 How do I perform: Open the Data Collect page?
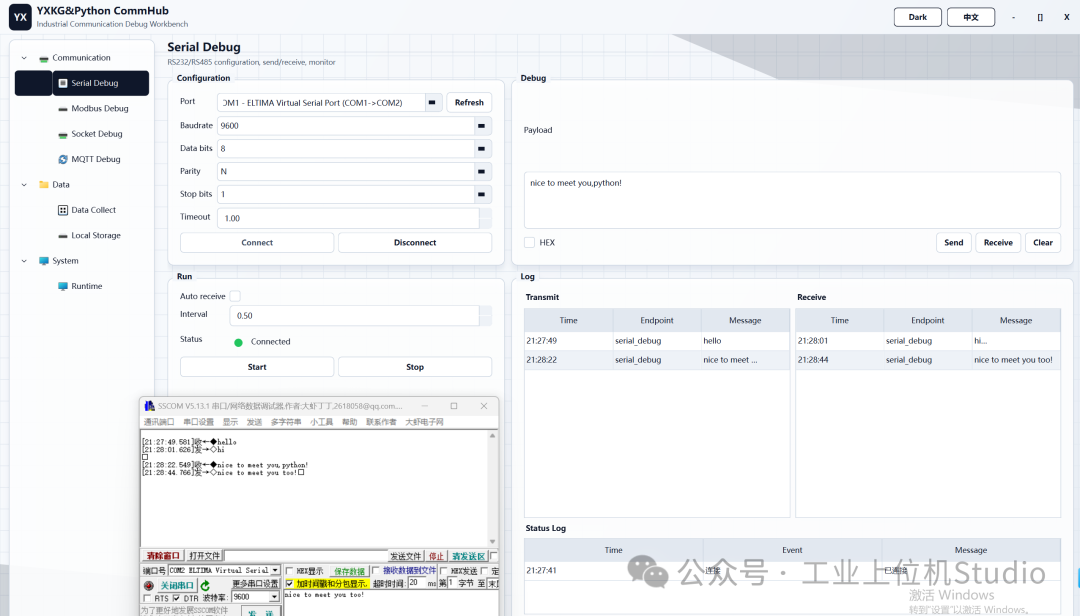pos(94,210)
